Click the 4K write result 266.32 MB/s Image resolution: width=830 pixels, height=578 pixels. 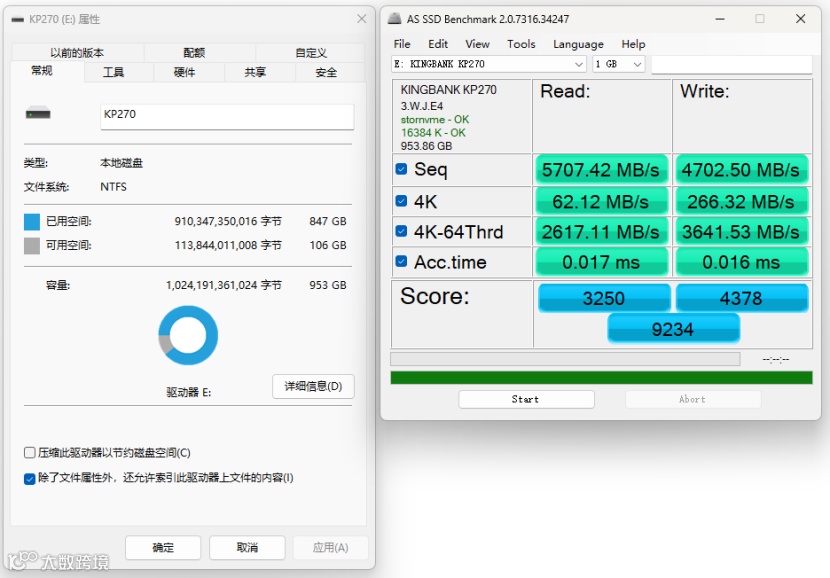741,202
